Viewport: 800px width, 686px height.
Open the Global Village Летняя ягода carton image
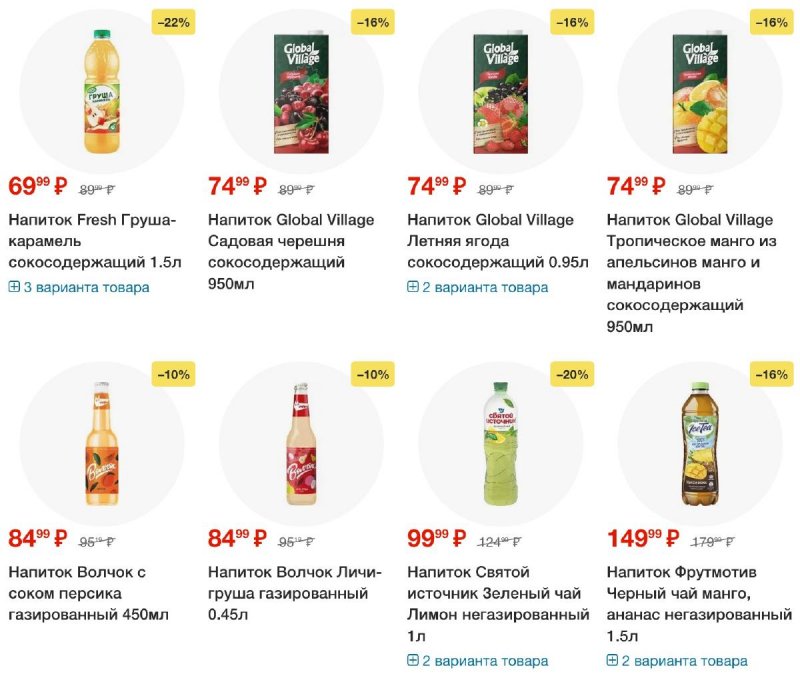point(501,92)
